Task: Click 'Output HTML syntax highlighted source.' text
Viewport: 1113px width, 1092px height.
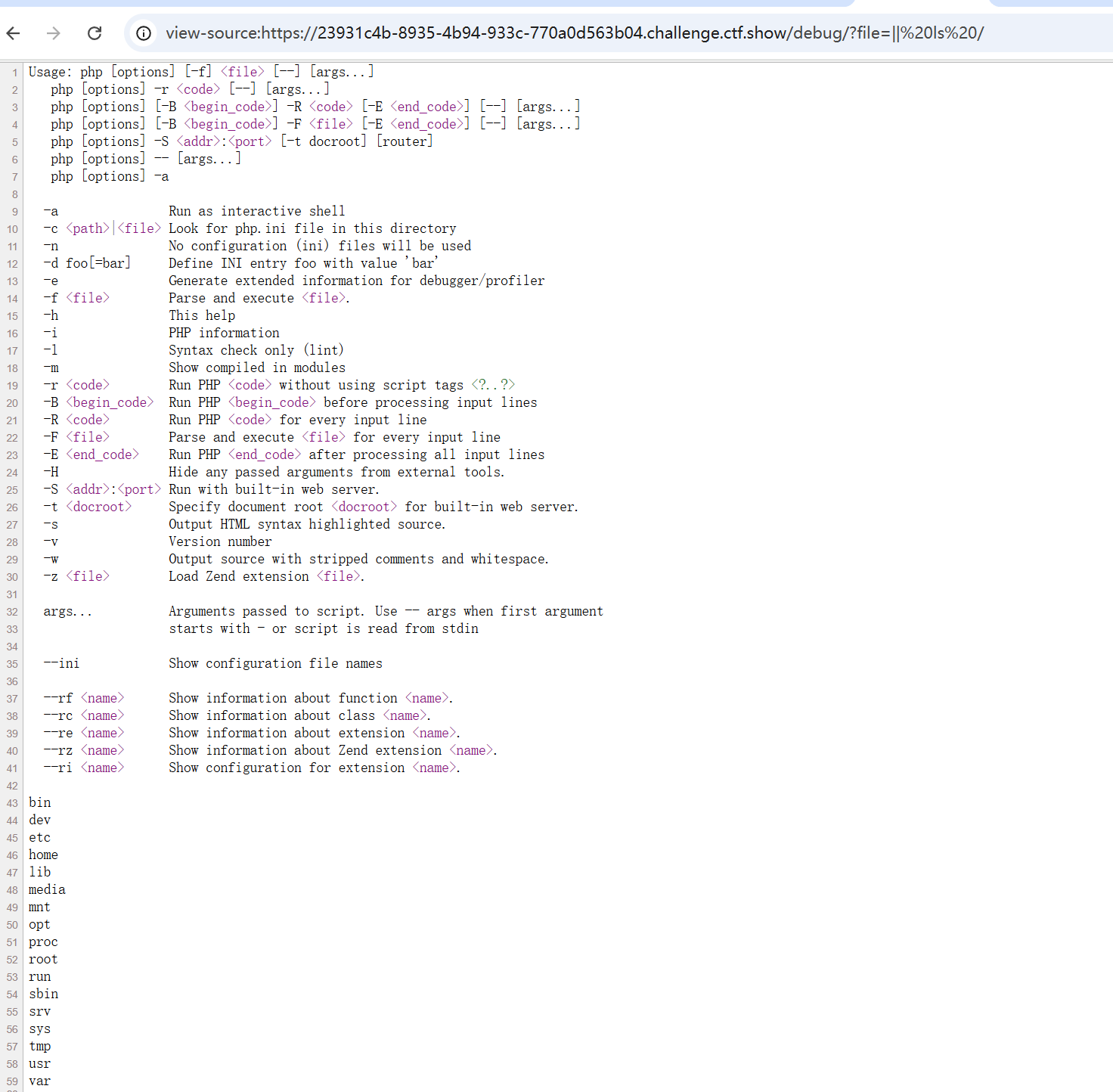Action: coord(307,524)
